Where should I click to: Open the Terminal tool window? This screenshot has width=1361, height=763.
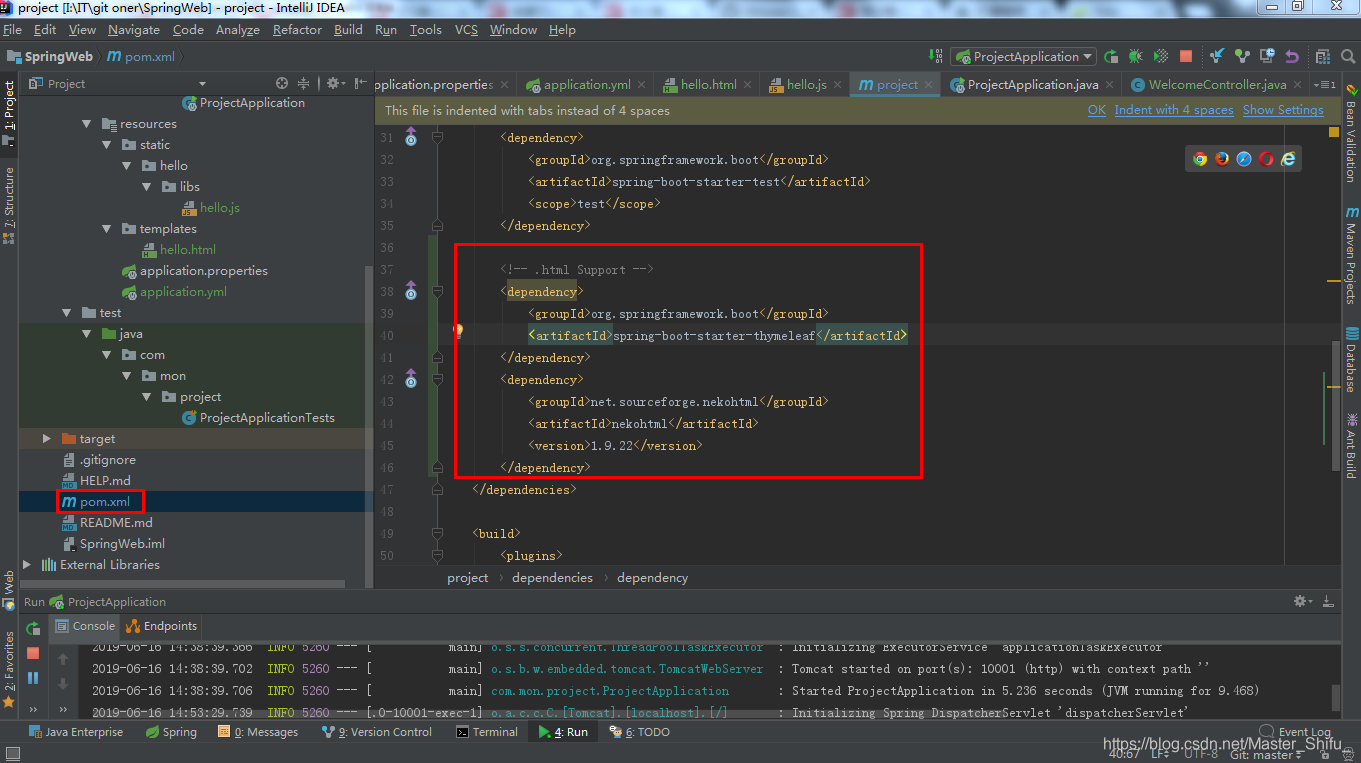pos(487,732)
